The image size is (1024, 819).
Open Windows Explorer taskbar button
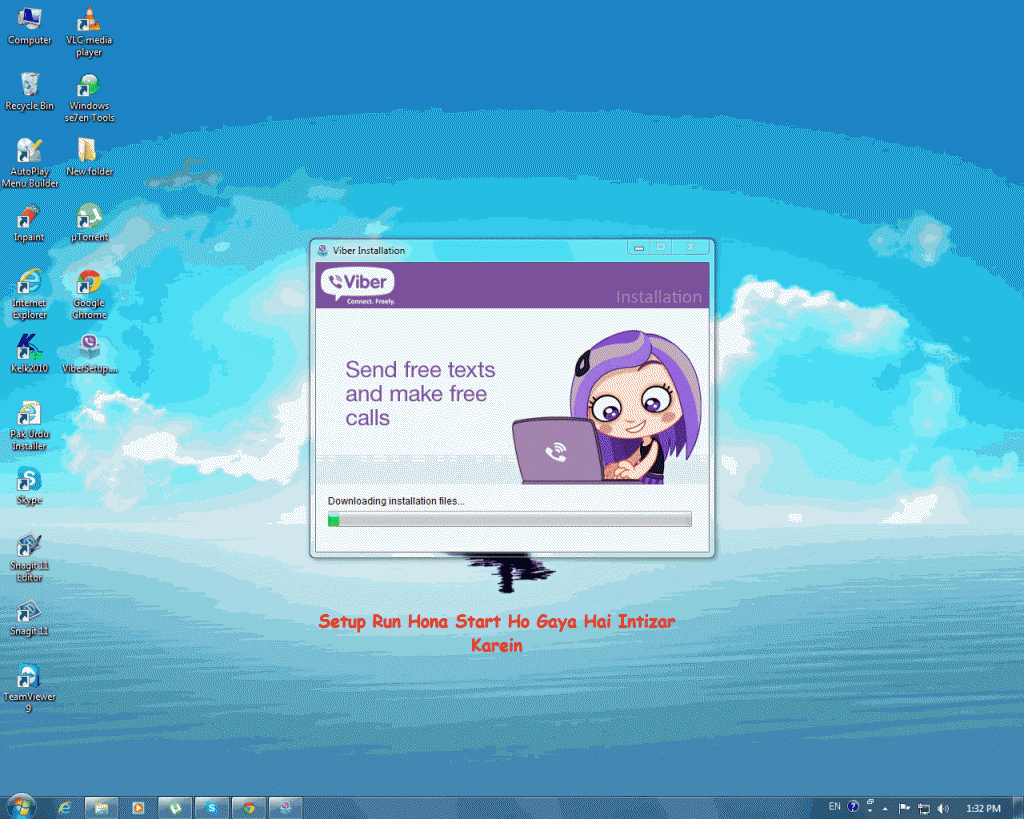pyautogui.click(x=101, y=808)
